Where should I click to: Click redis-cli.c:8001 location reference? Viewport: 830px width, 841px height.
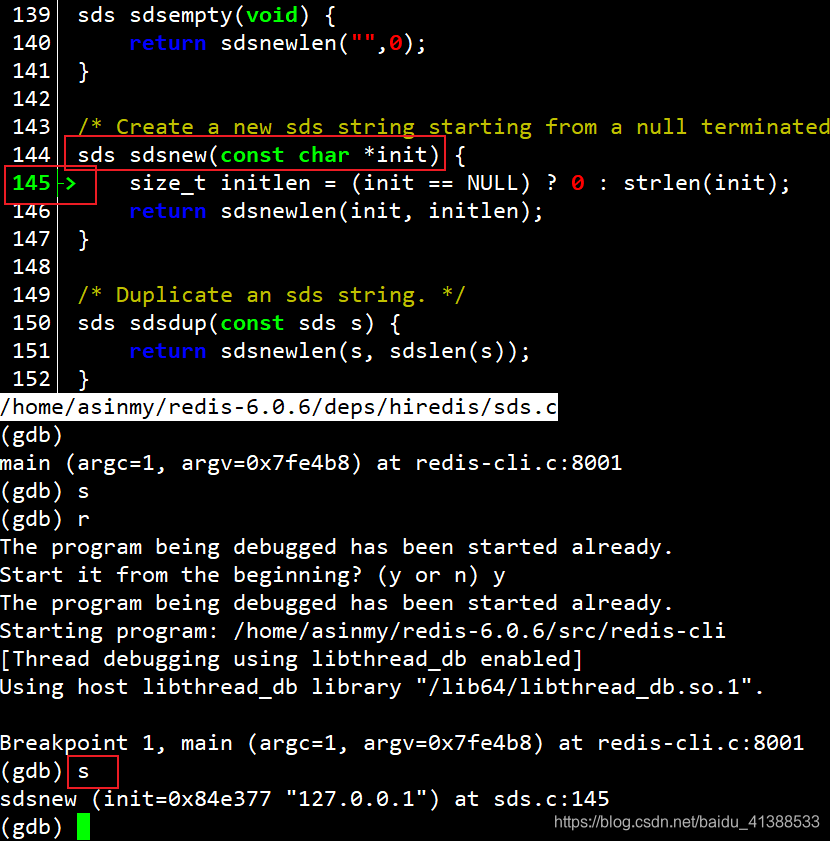click(520, 463)
